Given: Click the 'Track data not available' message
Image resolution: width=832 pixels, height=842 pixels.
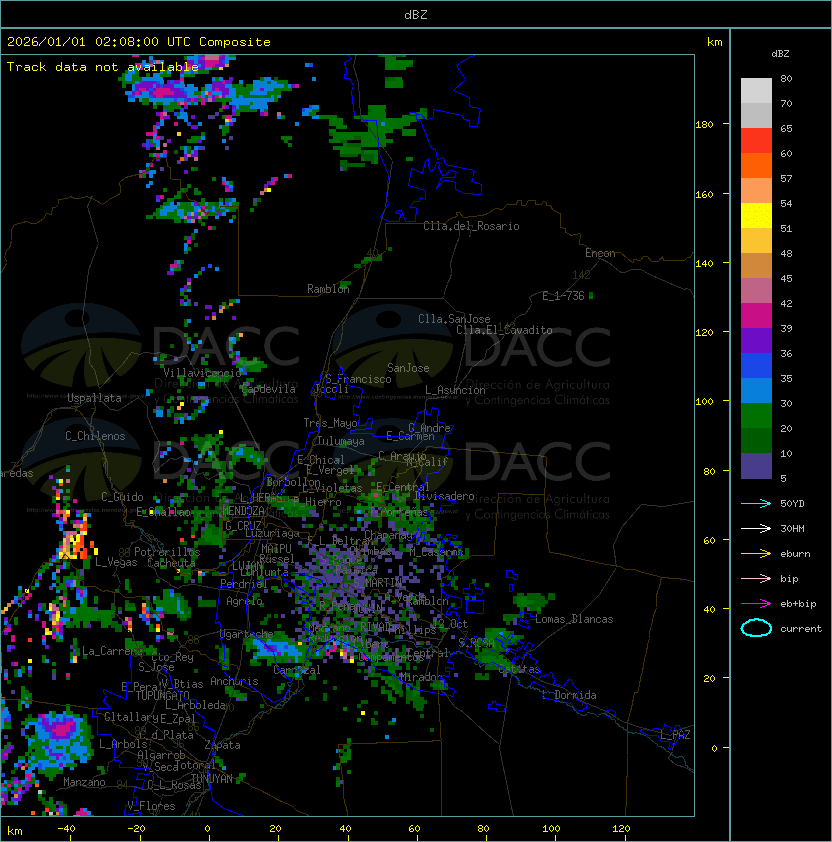Looking at the screenshot, I should click(103, 67).
